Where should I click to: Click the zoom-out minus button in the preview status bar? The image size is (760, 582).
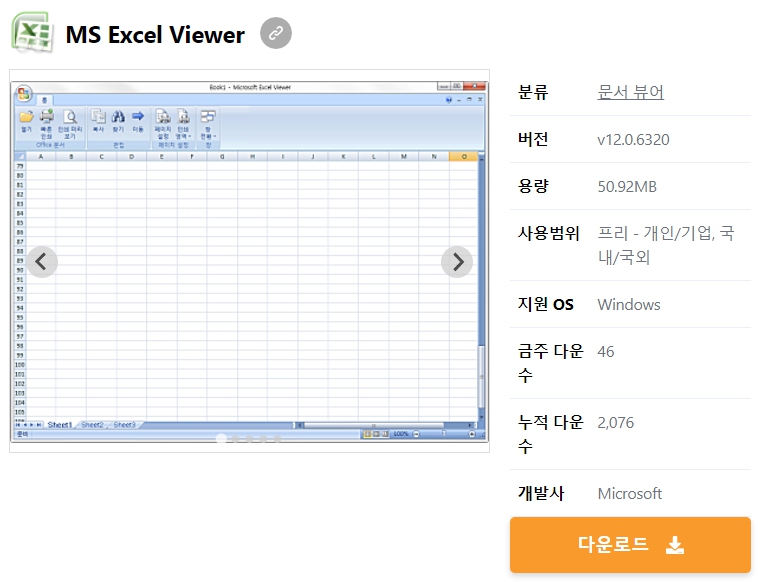416,434
